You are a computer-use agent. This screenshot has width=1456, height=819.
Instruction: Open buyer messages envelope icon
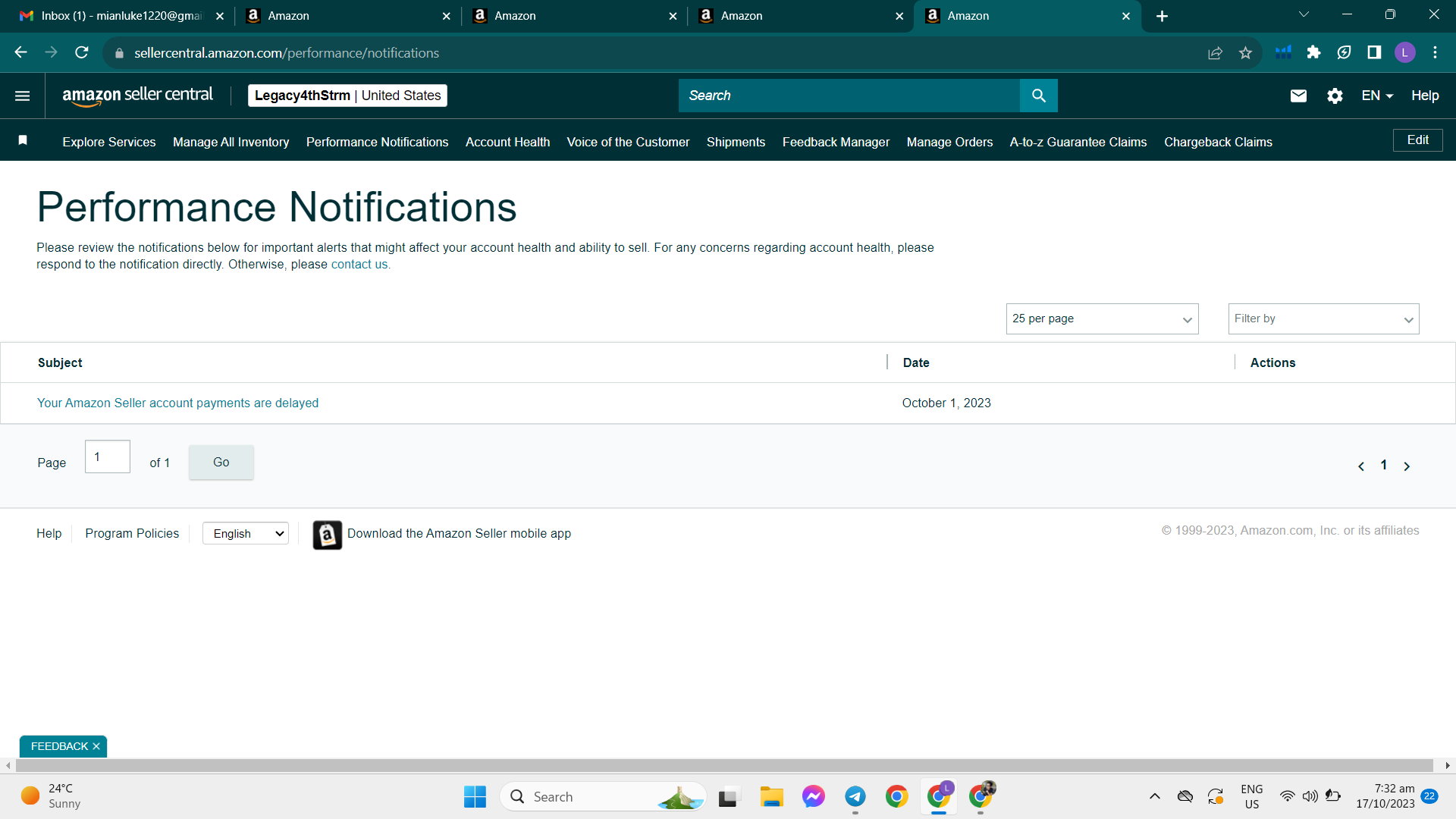point(1298,96)
